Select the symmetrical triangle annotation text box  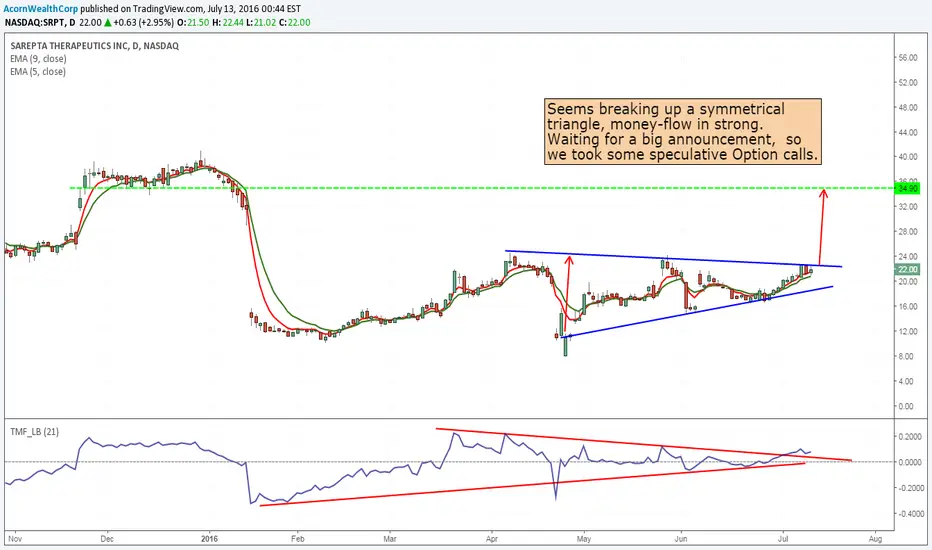(x=683, y=131)
